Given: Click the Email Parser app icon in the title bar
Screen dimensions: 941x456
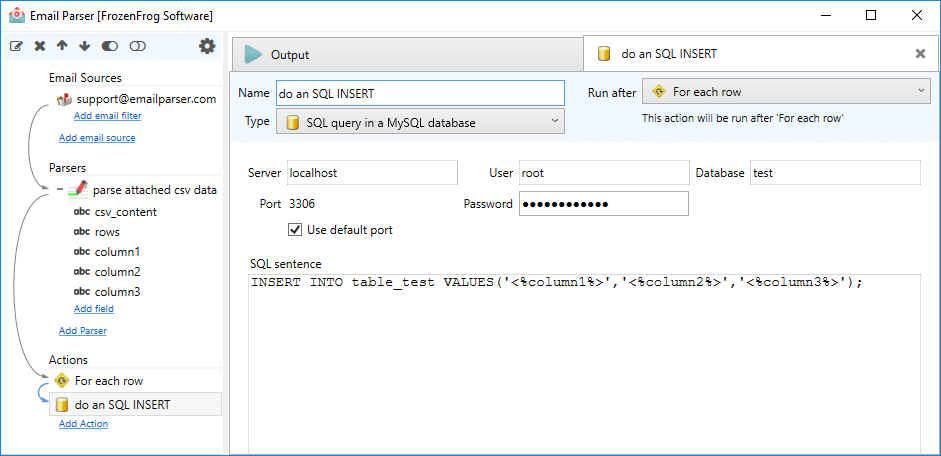Looking at the screenshot, I should (x=17, y=16).
